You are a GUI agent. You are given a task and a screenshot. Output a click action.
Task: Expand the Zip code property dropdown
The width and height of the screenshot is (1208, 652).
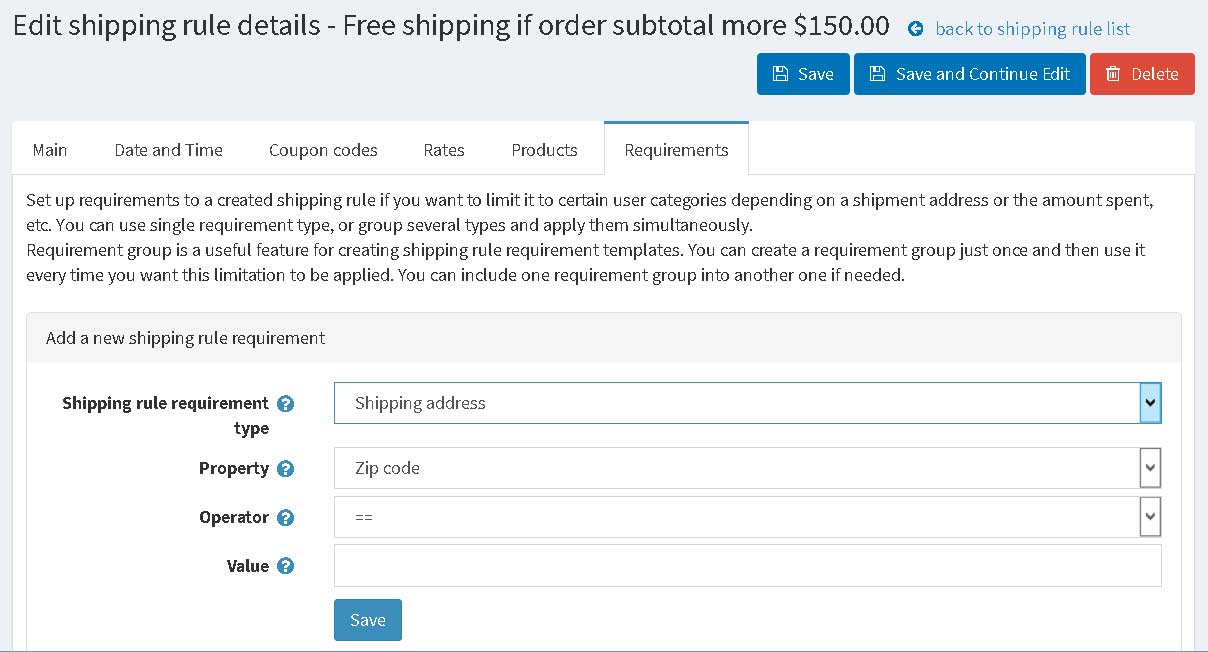[x=747, y=468]
